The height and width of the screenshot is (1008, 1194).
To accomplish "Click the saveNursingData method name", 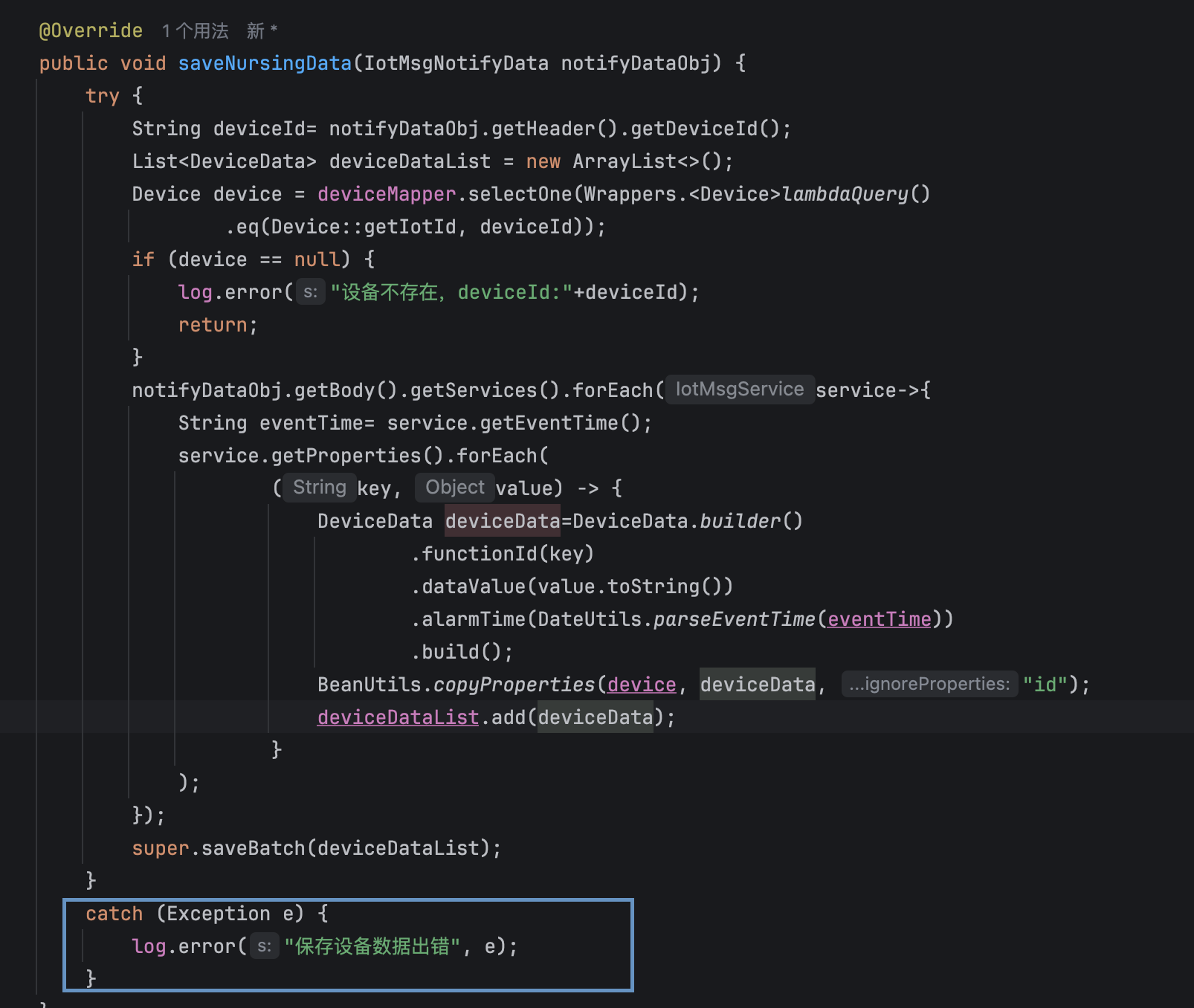I will [265, 63].
